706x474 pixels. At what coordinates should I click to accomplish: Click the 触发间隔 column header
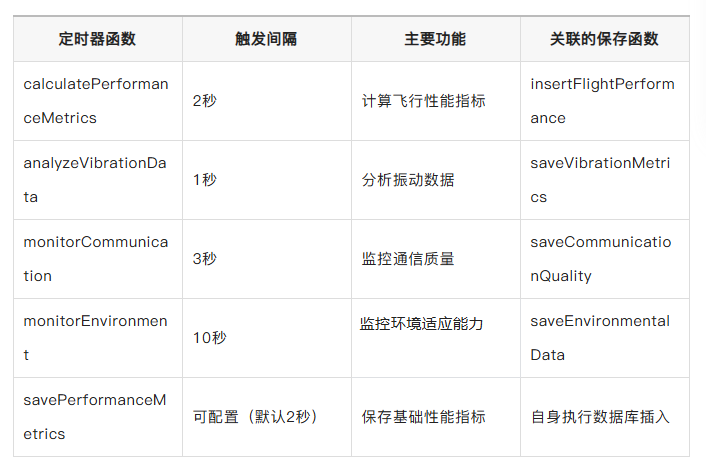[x=266, y=39]
